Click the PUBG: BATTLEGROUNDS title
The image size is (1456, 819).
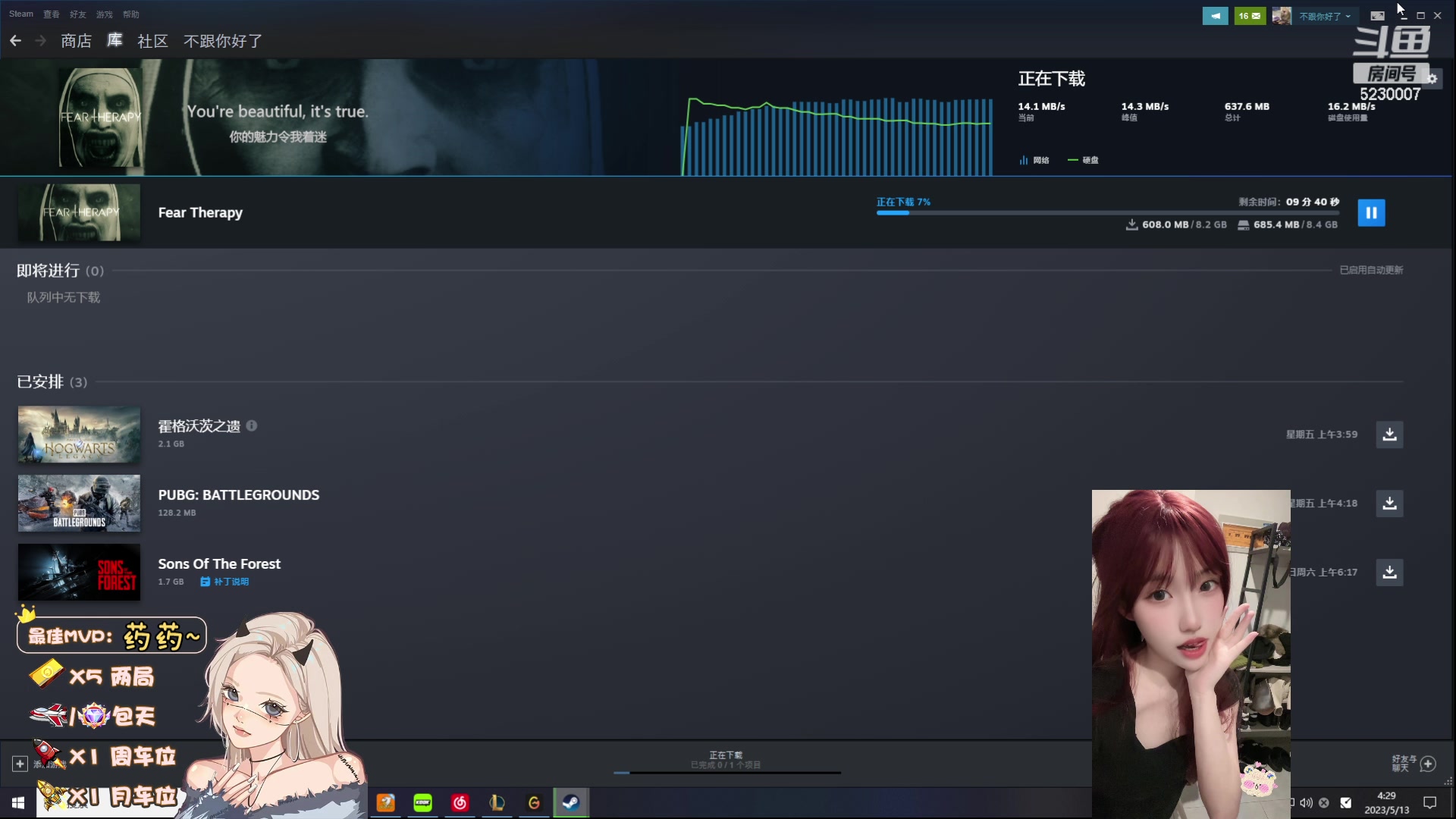pyautogui.click(x=239, y=495)
